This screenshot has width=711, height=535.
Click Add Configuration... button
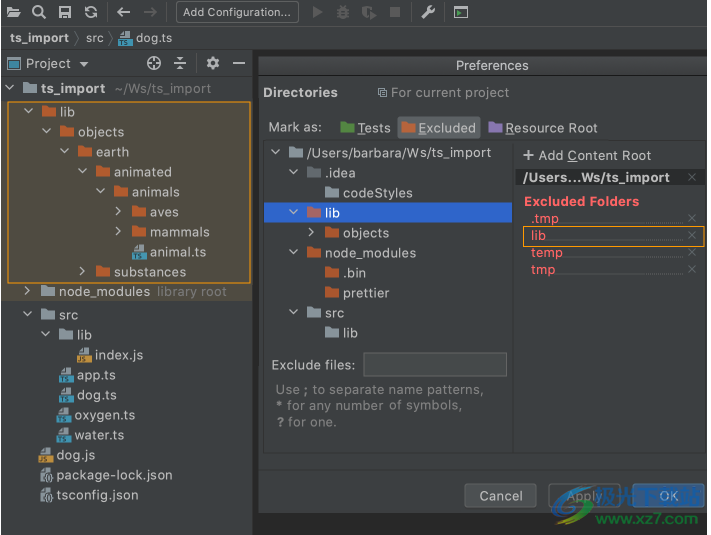[237, 12]
